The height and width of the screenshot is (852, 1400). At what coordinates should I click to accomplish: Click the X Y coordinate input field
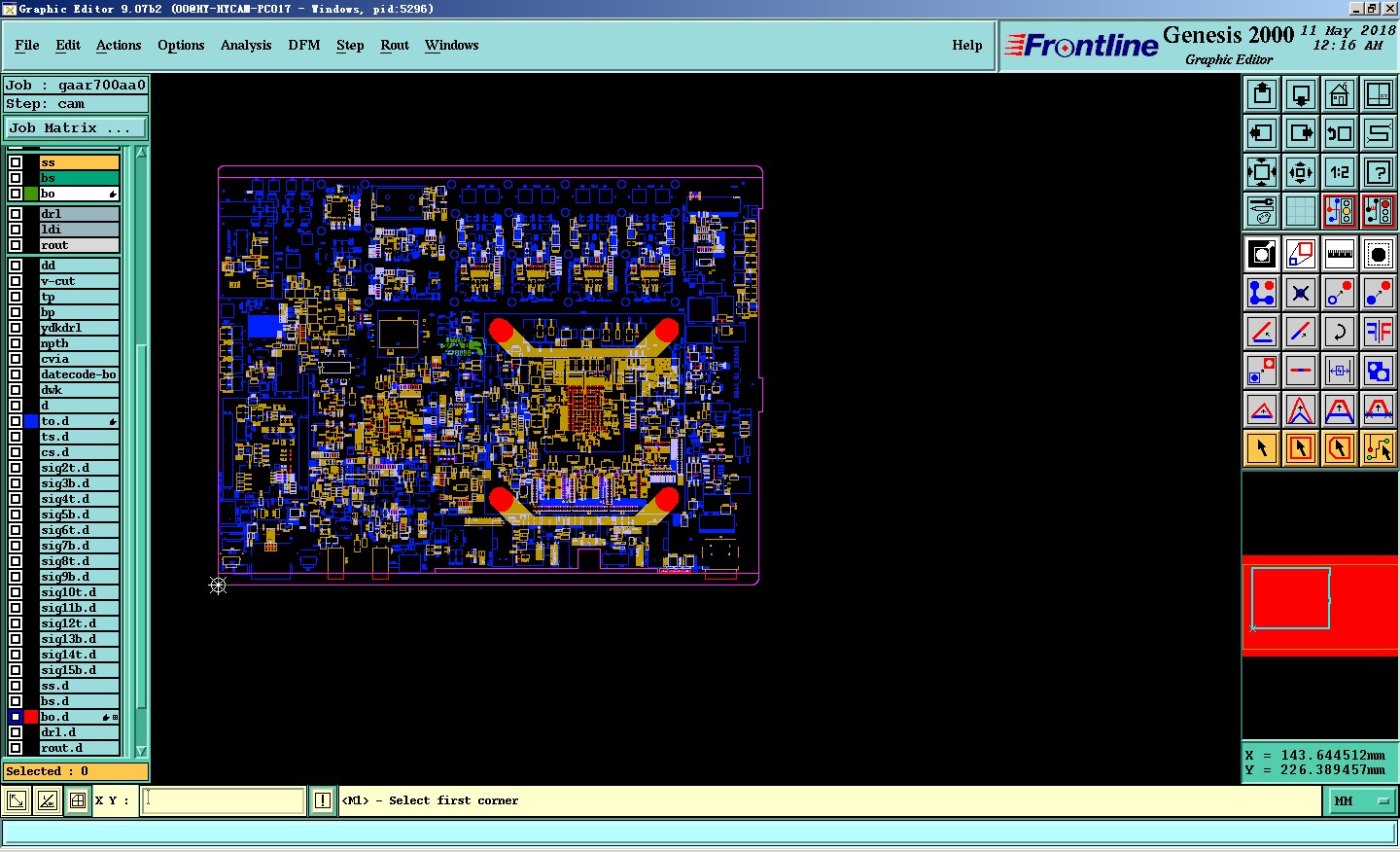tap(224, 800)
